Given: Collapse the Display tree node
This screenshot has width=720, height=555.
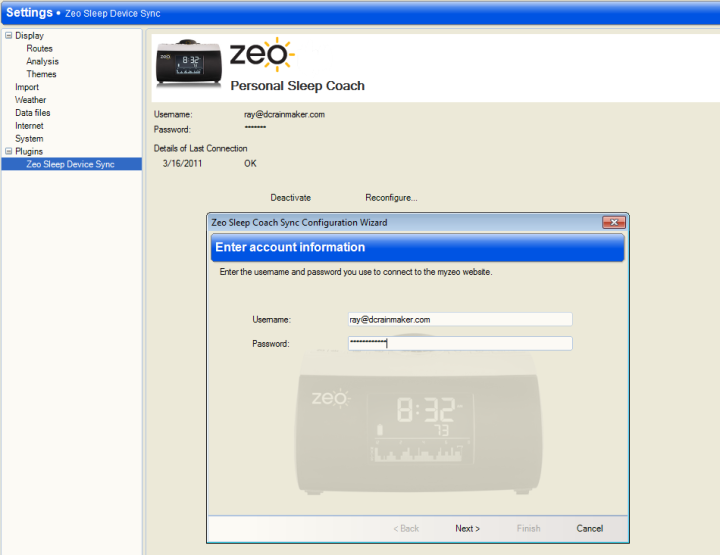Looking at the screenshot, I should (x=8, y=35).
